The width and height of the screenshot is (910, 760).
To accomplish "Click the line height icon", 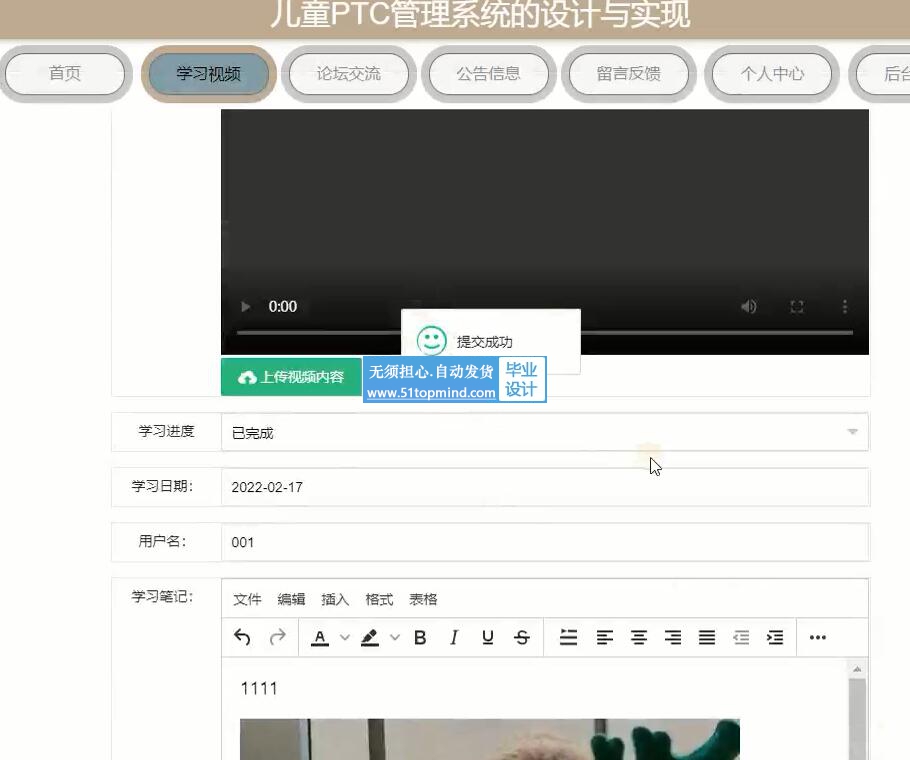I will point(568,638).
